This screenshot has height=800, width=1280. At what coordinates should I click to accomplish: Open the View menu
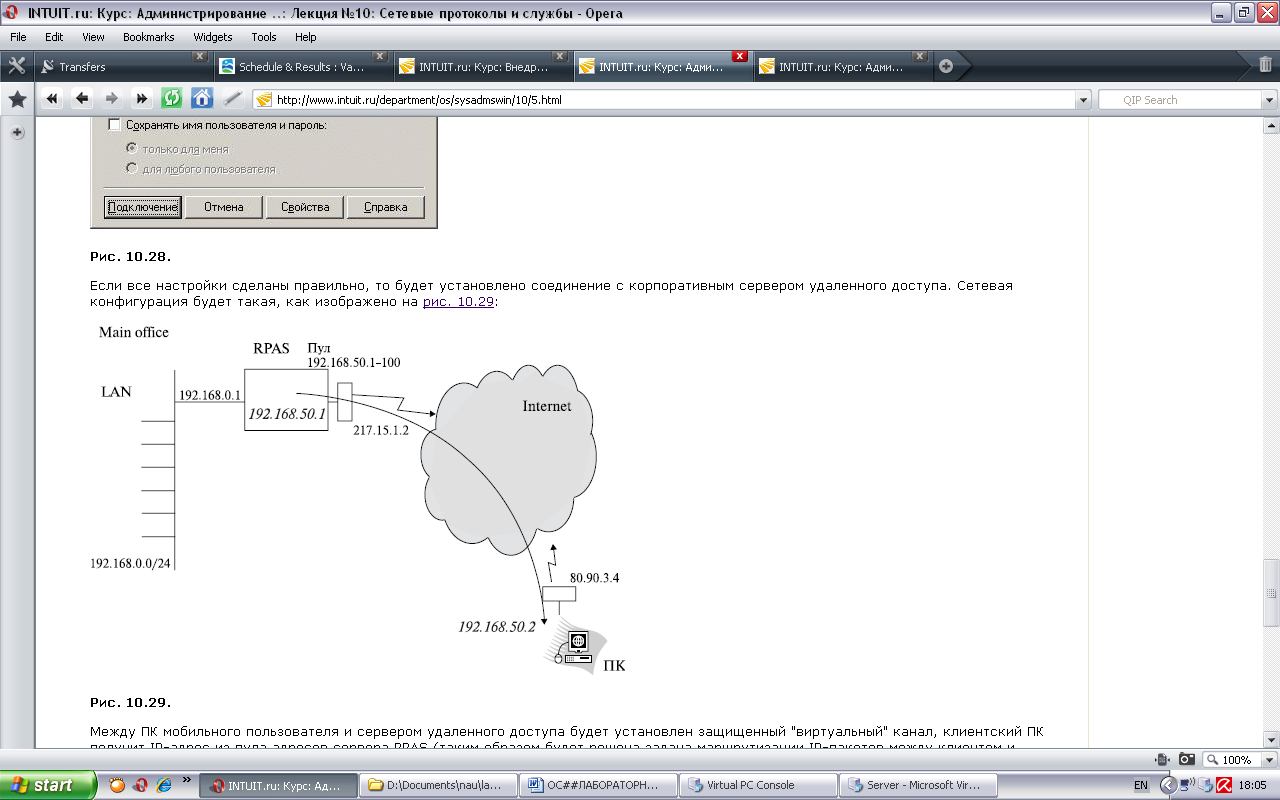pyautogui.click(x=93, y=37)
